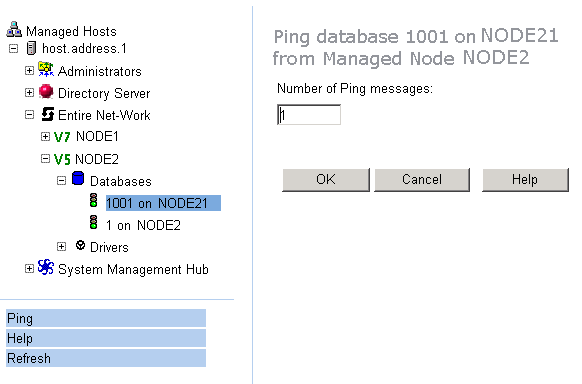Click the host.address.1 server icon

(x=32, y=48)
